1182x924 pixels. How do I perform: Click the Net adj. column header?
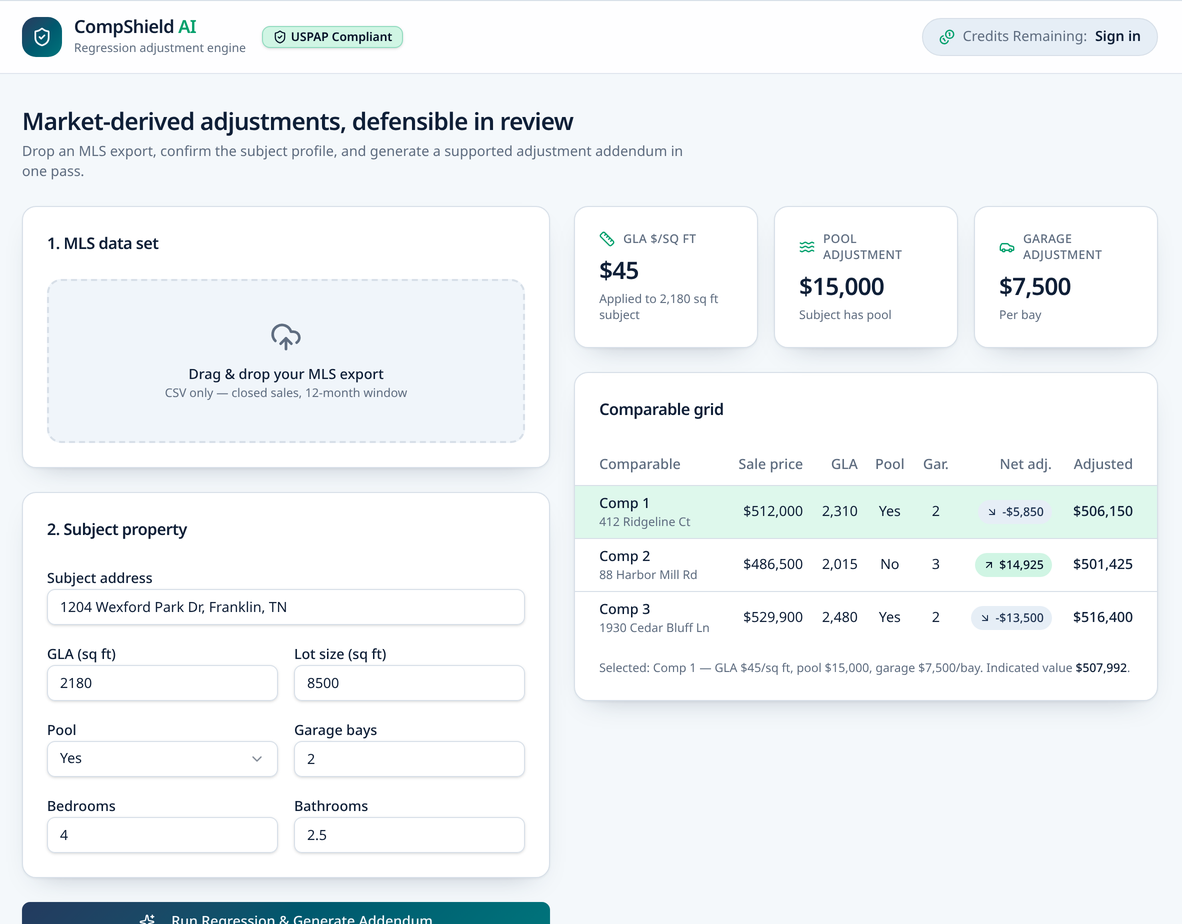1025,464
